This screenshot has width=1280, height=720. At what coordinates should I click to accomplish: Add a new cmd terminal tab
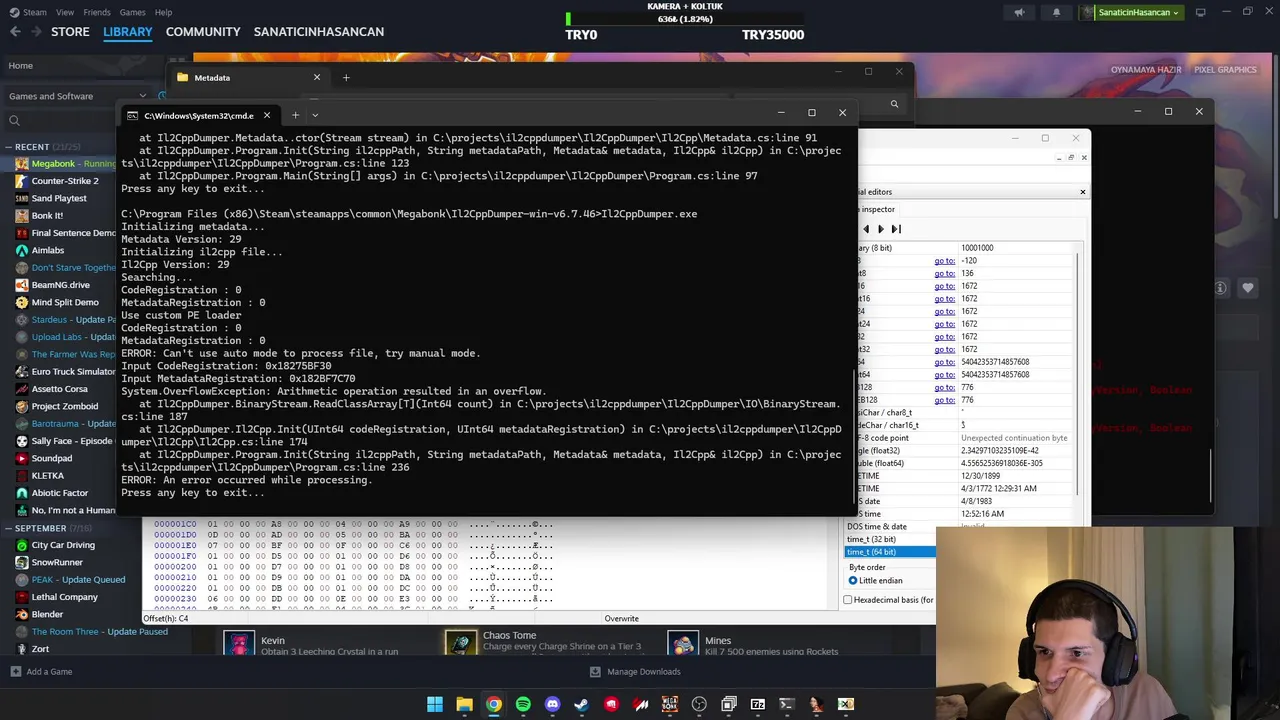coord(295,115)
